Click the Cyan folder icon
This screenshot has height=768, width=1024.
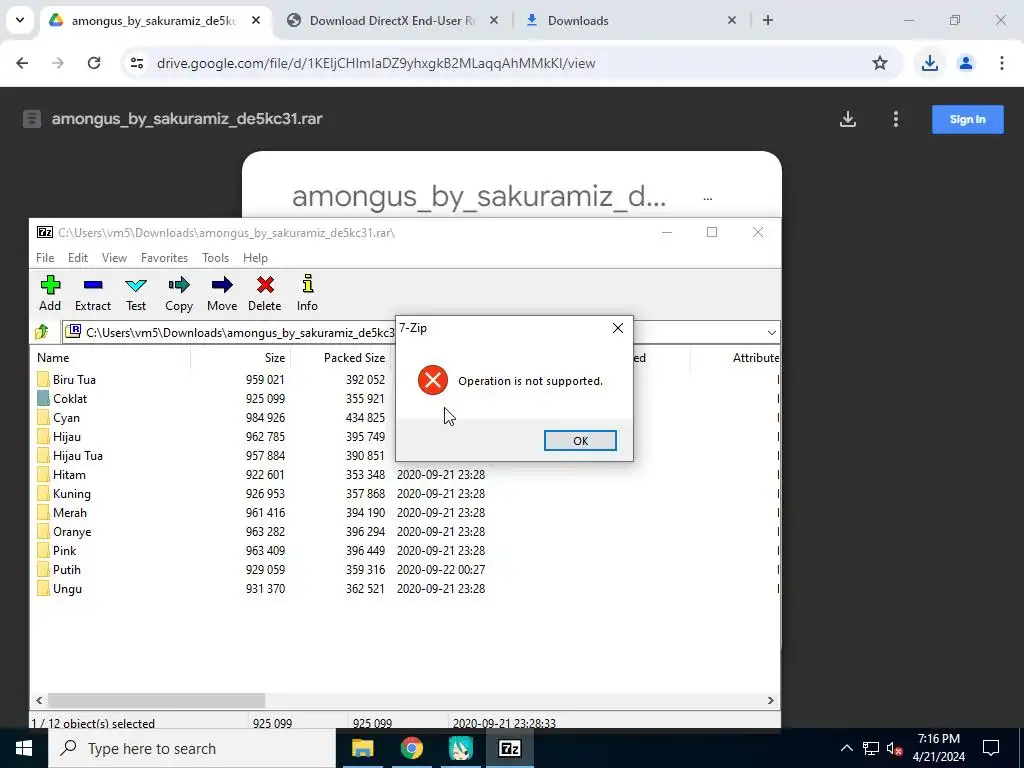[43, 417]
